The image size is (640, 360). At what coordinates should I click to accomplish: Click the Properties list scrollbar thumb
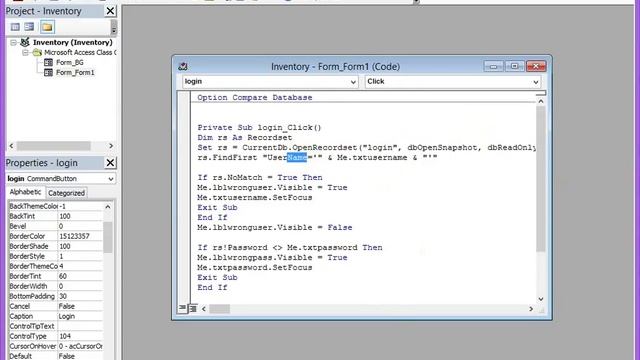point(108,238)
